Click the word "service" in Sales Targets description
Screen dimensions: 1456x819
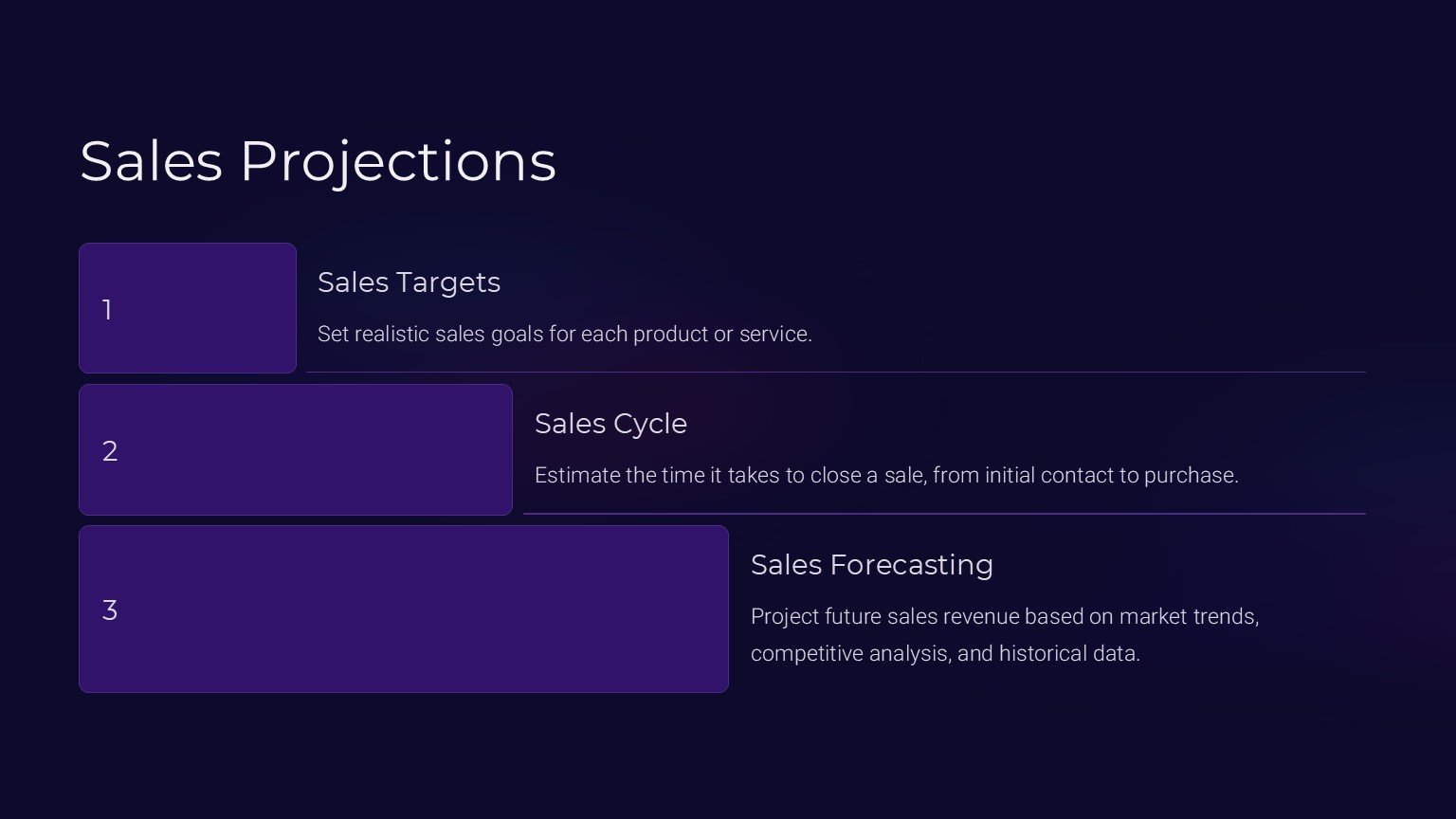tap(773, 335)
